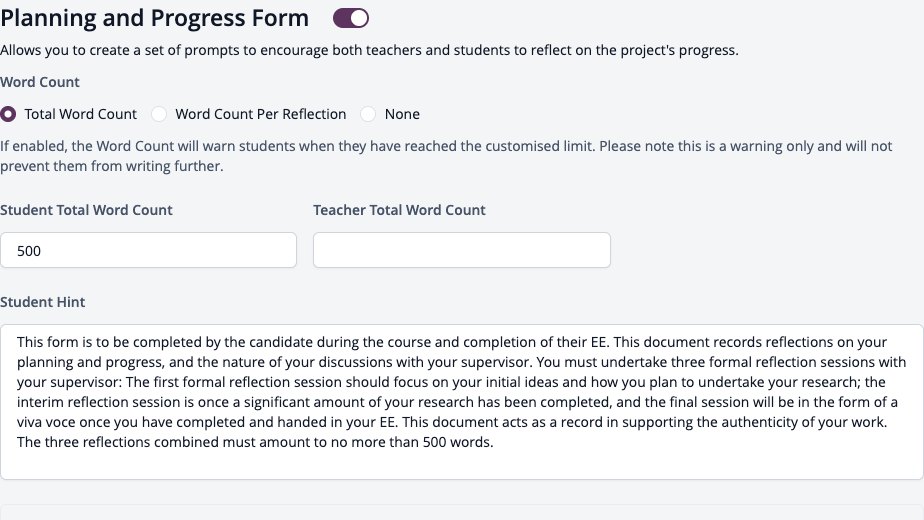Viewport: 924px width, 520px height.
Task: Focus the Student Total Word Count field showing 500
Action: pos(148,250)
